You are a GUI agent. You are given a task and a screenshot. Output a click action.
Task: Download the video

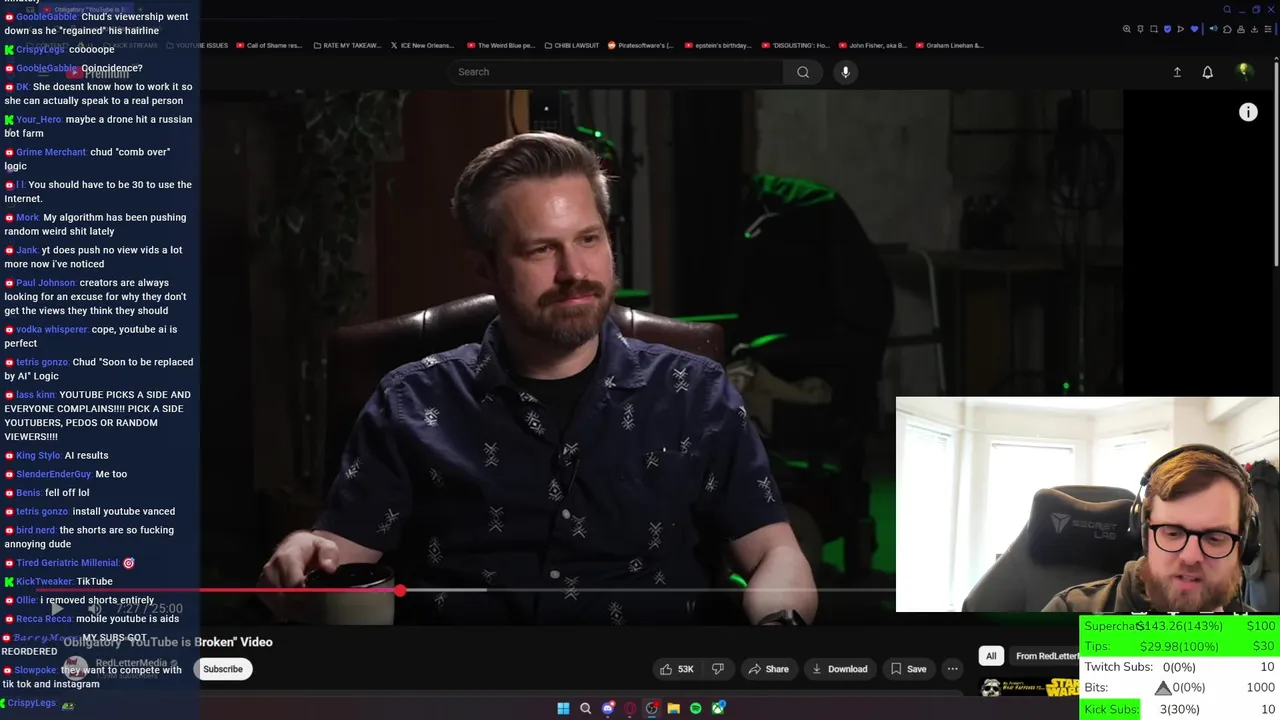tap(839, 669)
